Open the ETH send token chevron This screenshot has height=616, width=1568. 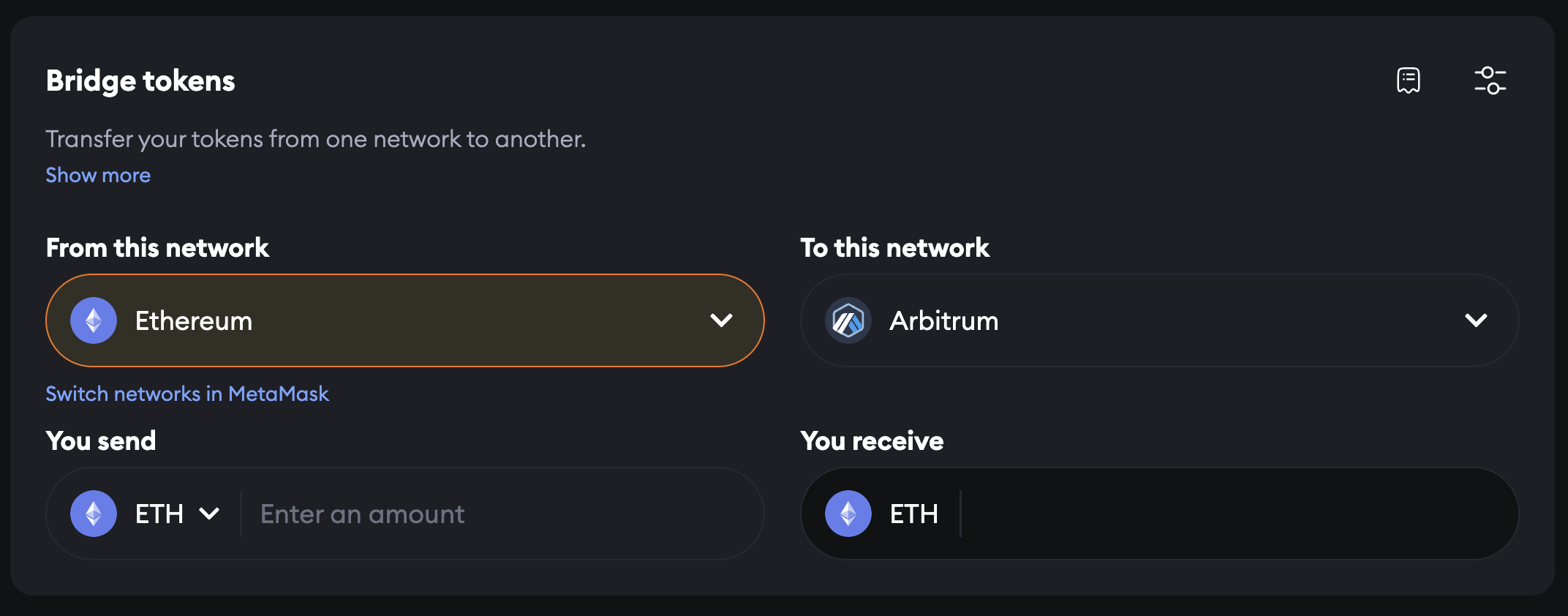209,514
